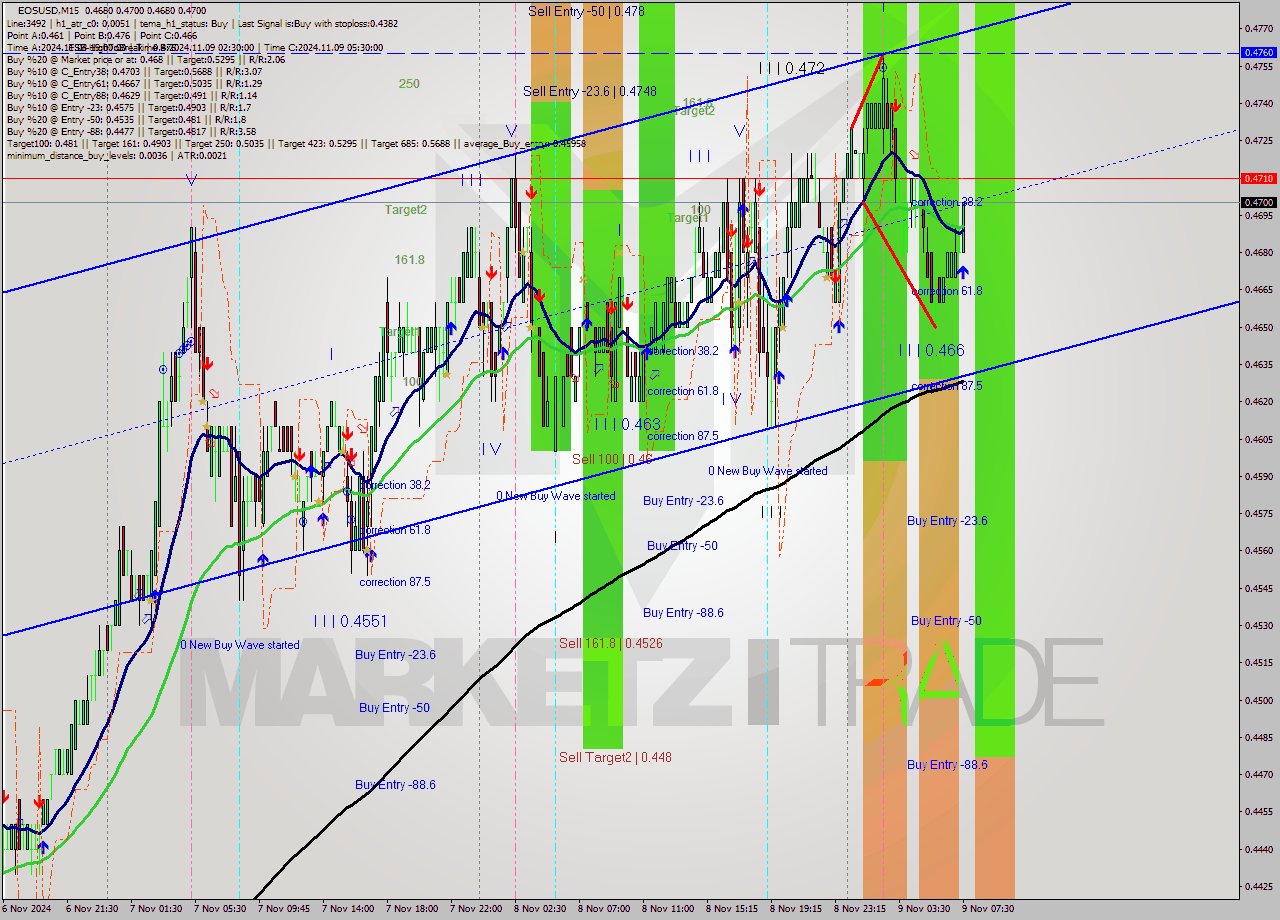Screen dimensions: 1280x920
Task: Click the 'Sell Entry -23.6 | 0.4748' label
Action: coord(590,91)
